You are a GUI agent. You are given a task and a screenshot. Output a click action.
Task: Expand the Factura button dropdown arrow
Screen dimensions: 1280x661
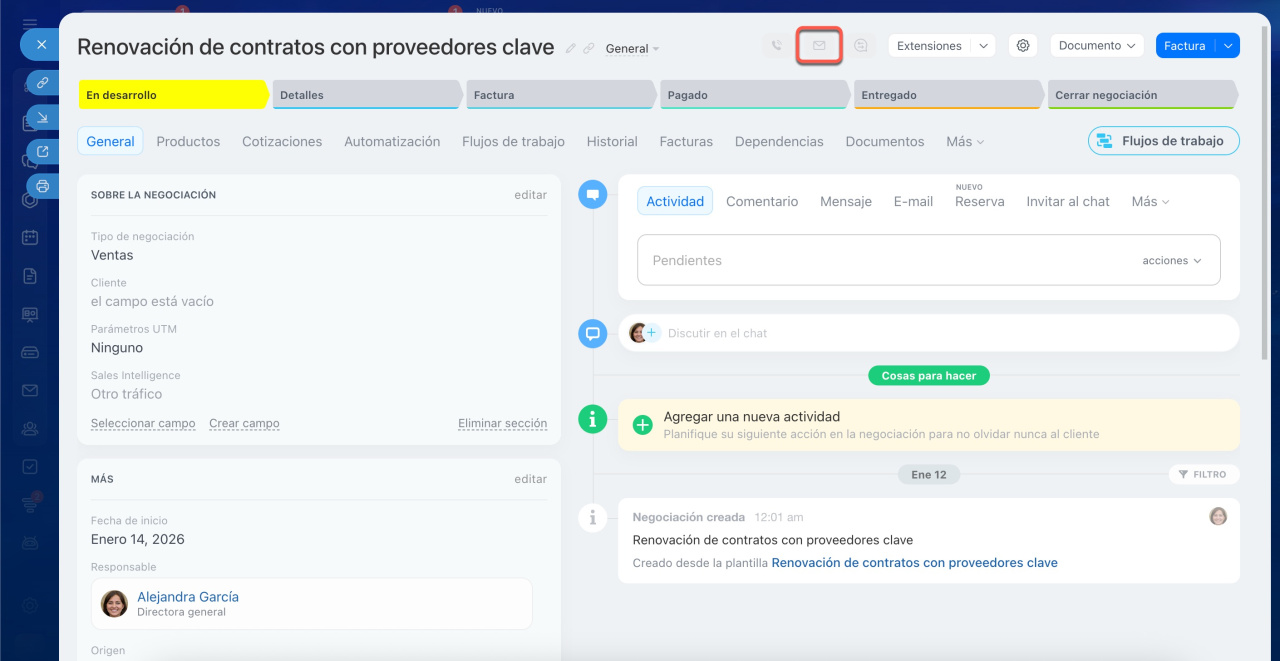(1228, 46)
